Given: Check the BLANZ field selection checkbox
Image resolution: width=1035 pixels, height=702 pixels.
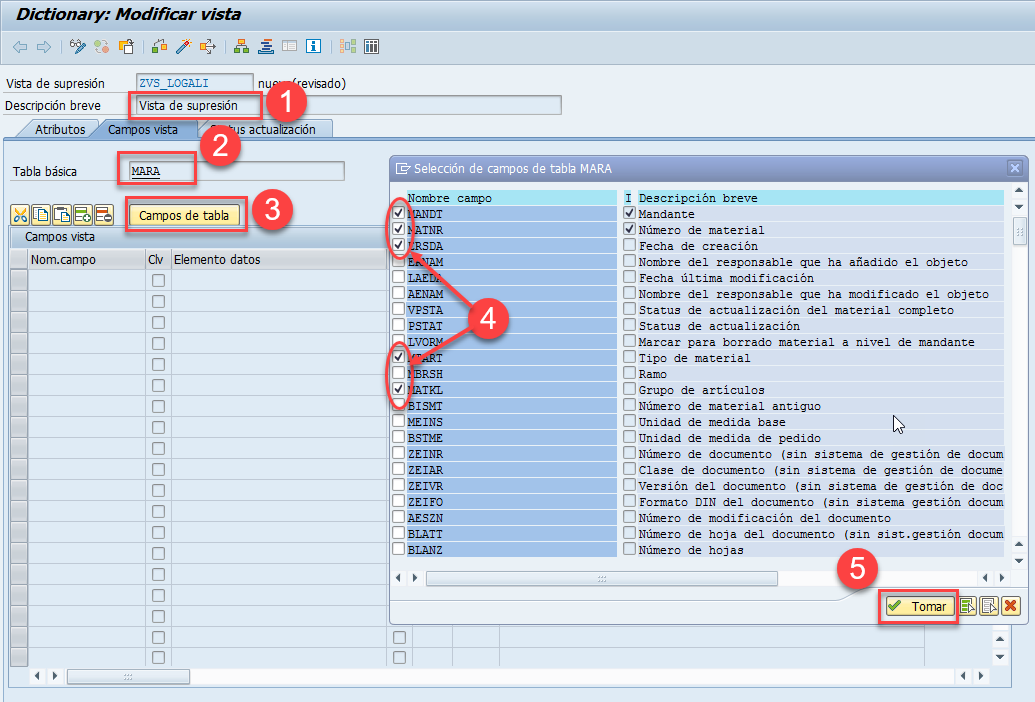Looking at the screenshot, I should pyautogui.click(x=399, y=549).
